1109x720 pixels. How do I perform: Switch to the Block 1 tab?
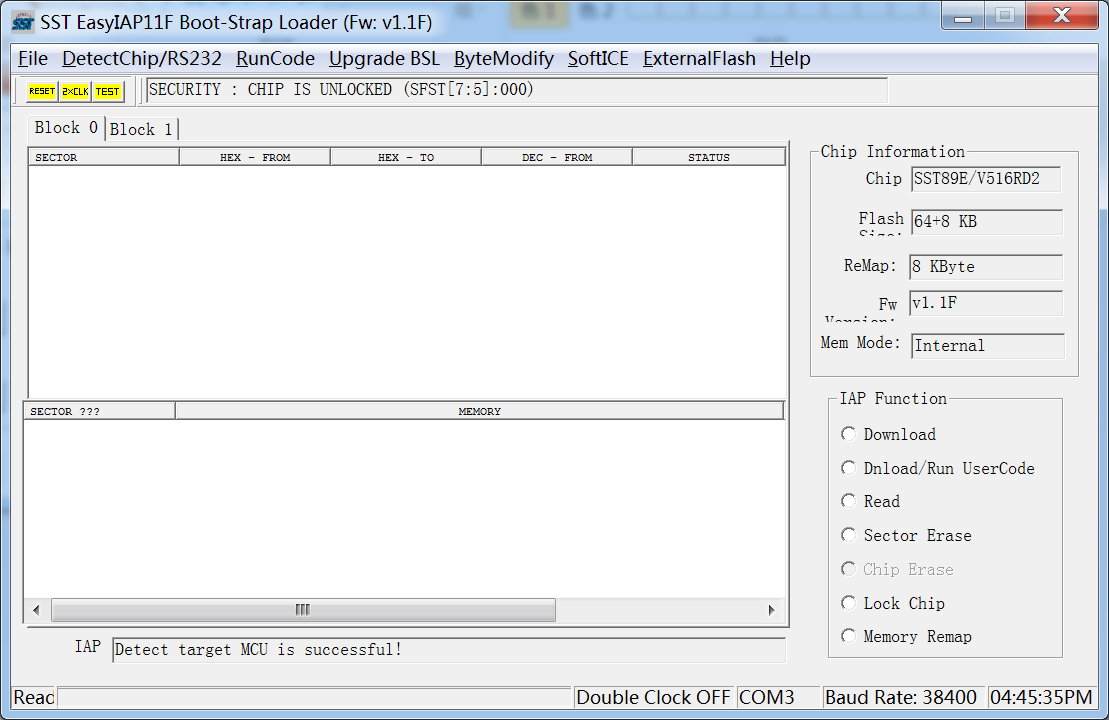click(141, 129)
